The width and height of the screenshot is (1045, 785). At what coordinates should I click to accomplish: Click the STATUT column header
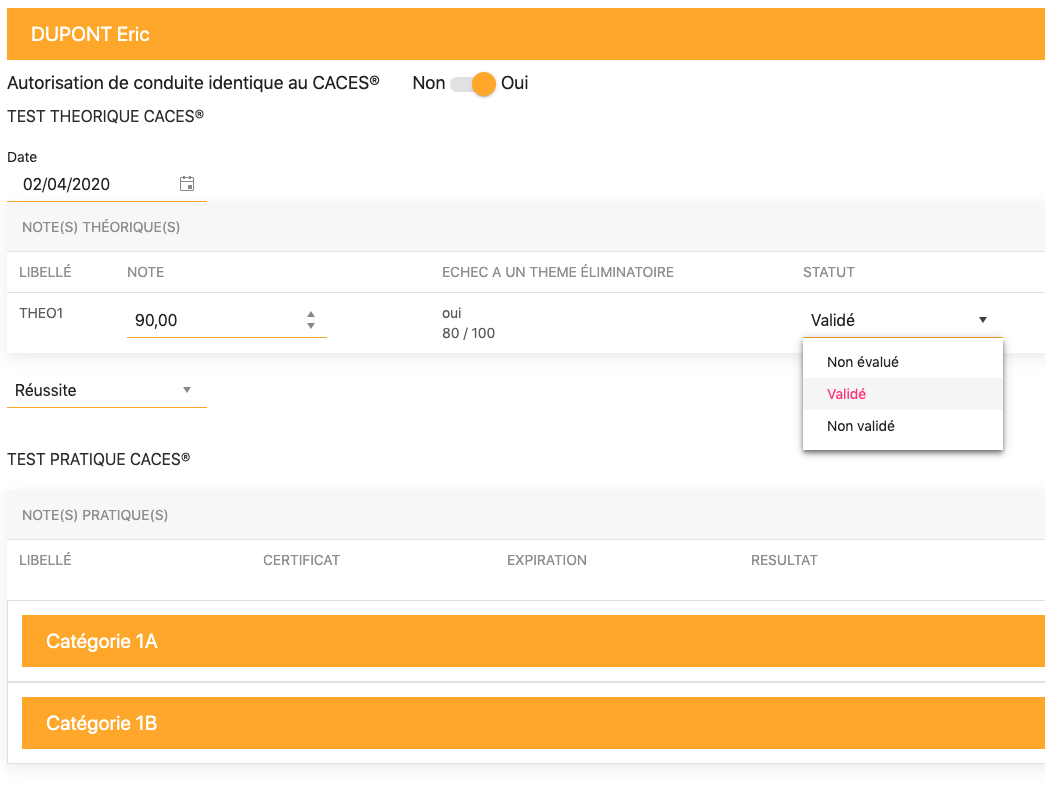tap(828, 273)
